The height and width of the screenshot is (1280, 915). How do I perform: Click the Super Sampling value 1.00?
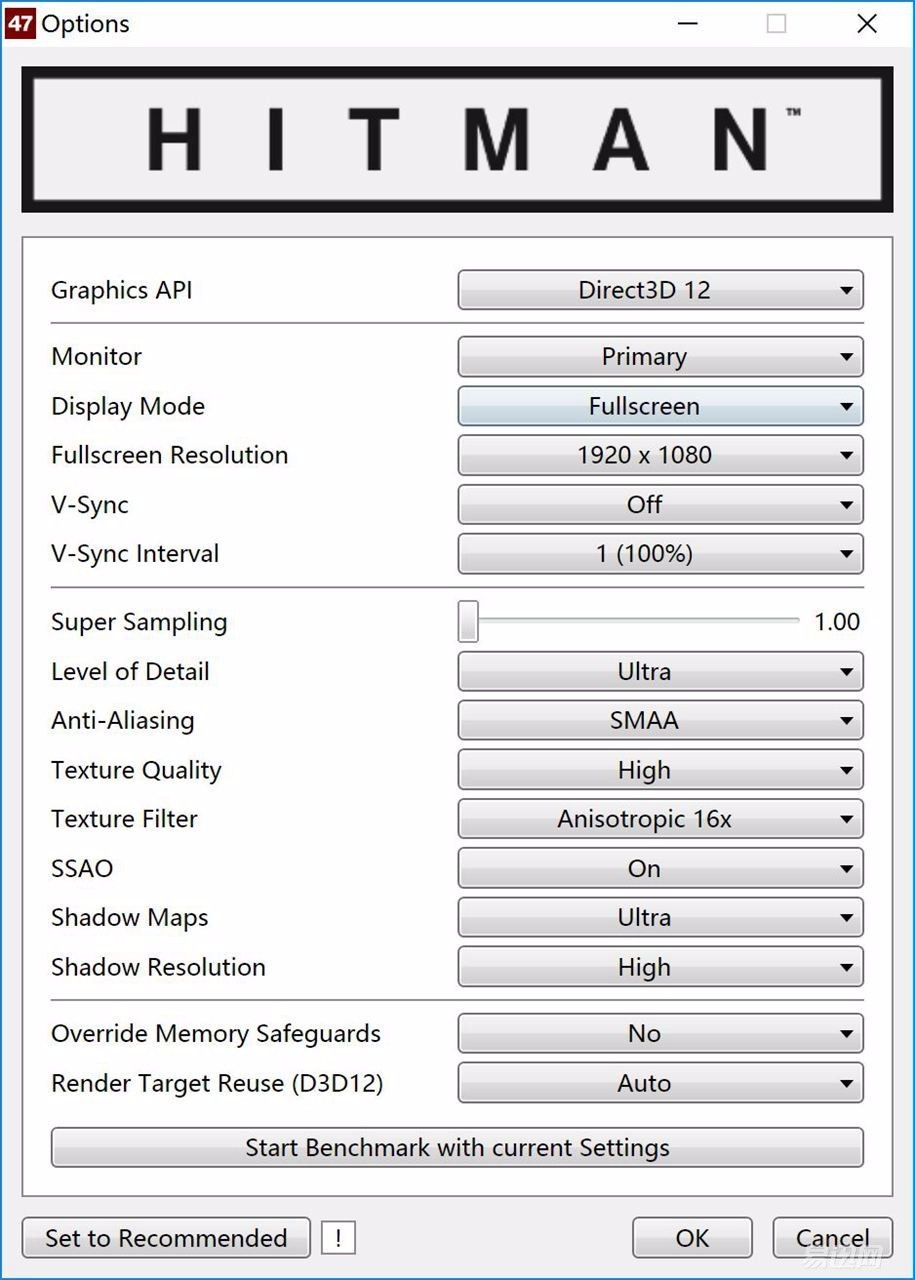coord(837,622)
